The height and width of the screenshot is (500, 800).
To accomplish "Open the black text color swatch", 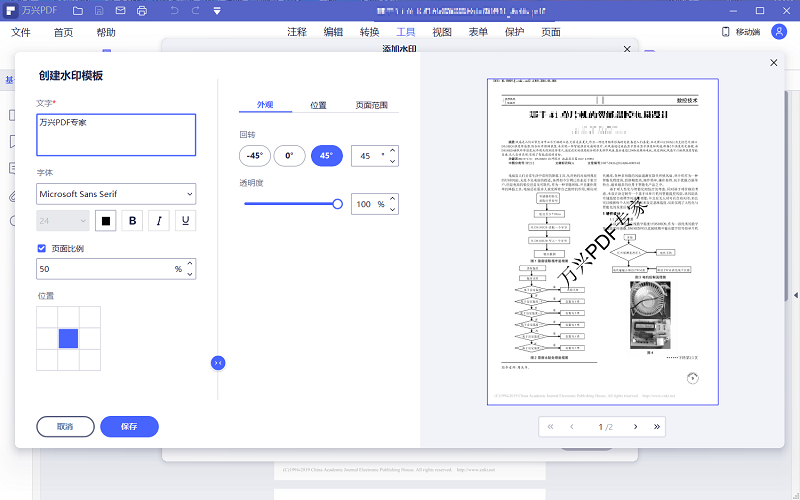I will click(x=106, y=220).
